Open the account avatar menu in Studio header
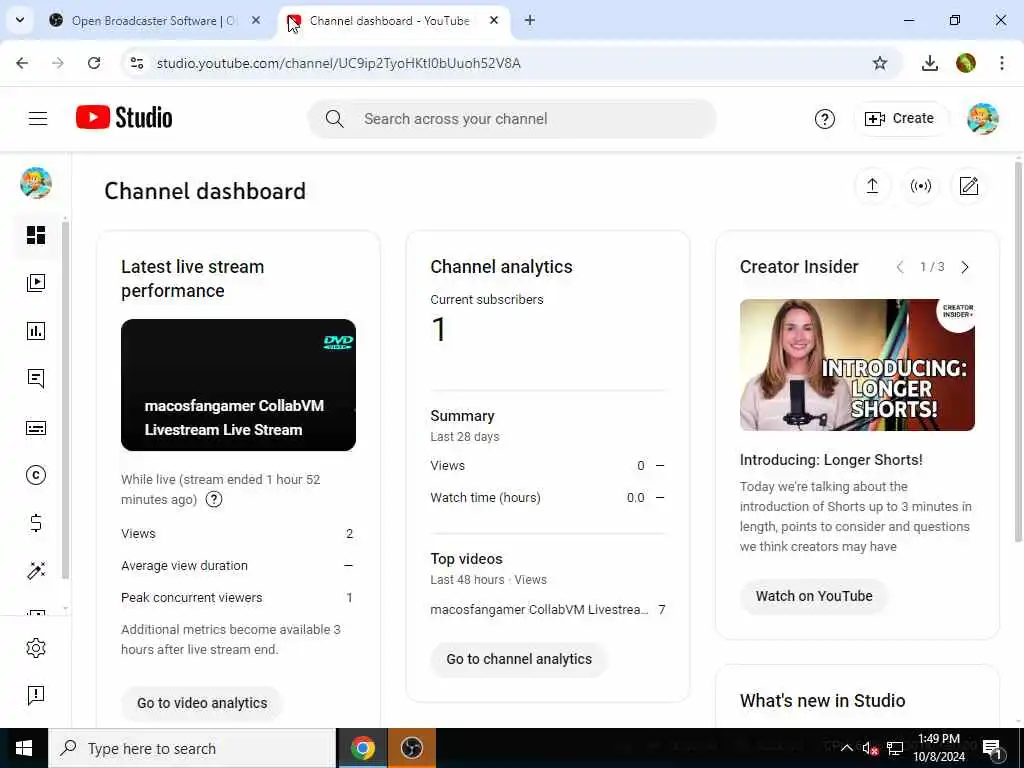Screen dimensions: 1024x768 tap(982, 119)
